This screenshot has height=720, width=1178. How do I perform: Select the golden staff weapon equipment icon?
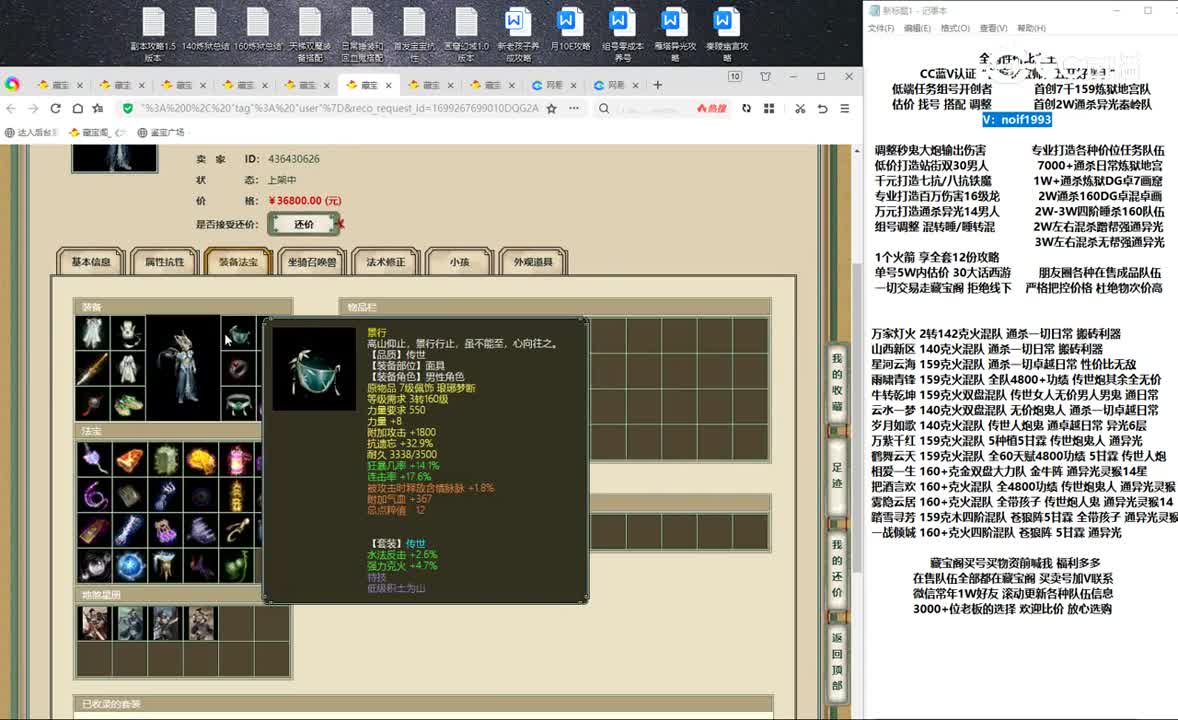(92, 369)
